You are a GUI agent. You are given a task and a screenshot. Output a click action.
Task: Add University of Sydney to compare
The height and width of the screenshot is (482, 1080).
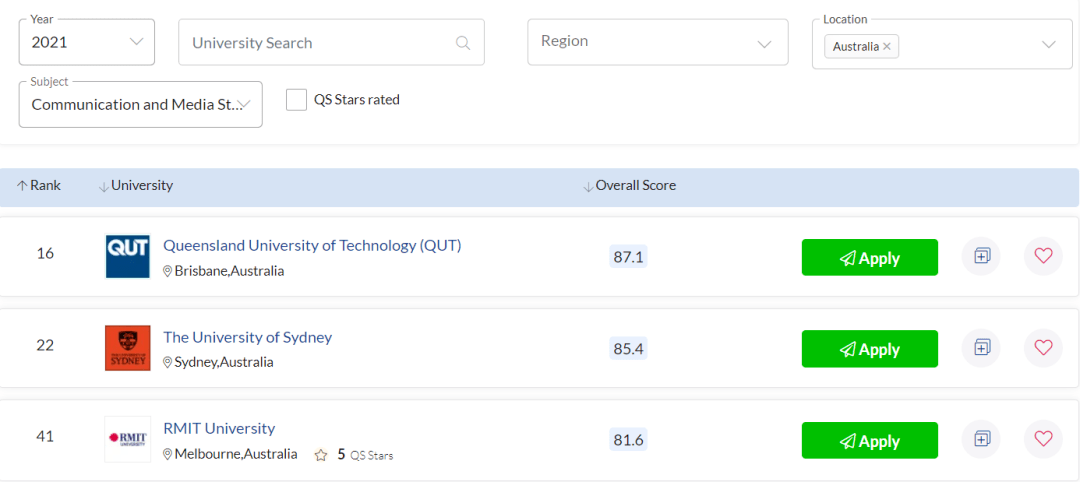[x=981, y=348]
